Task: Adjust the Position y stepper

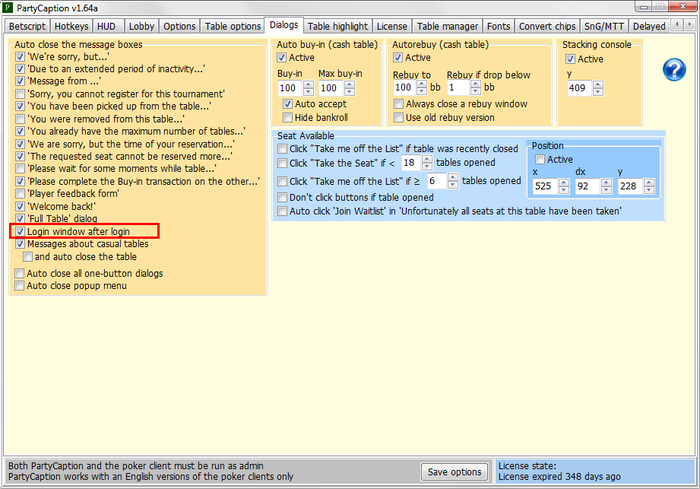Action: pos(649,186)
